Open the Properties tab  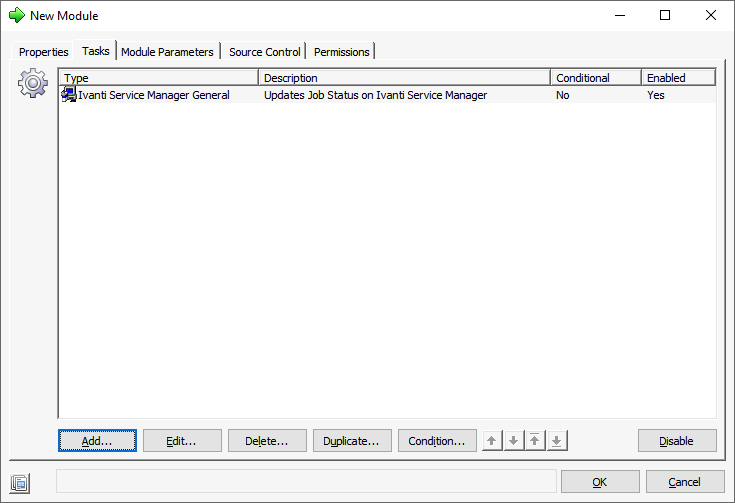44,52
